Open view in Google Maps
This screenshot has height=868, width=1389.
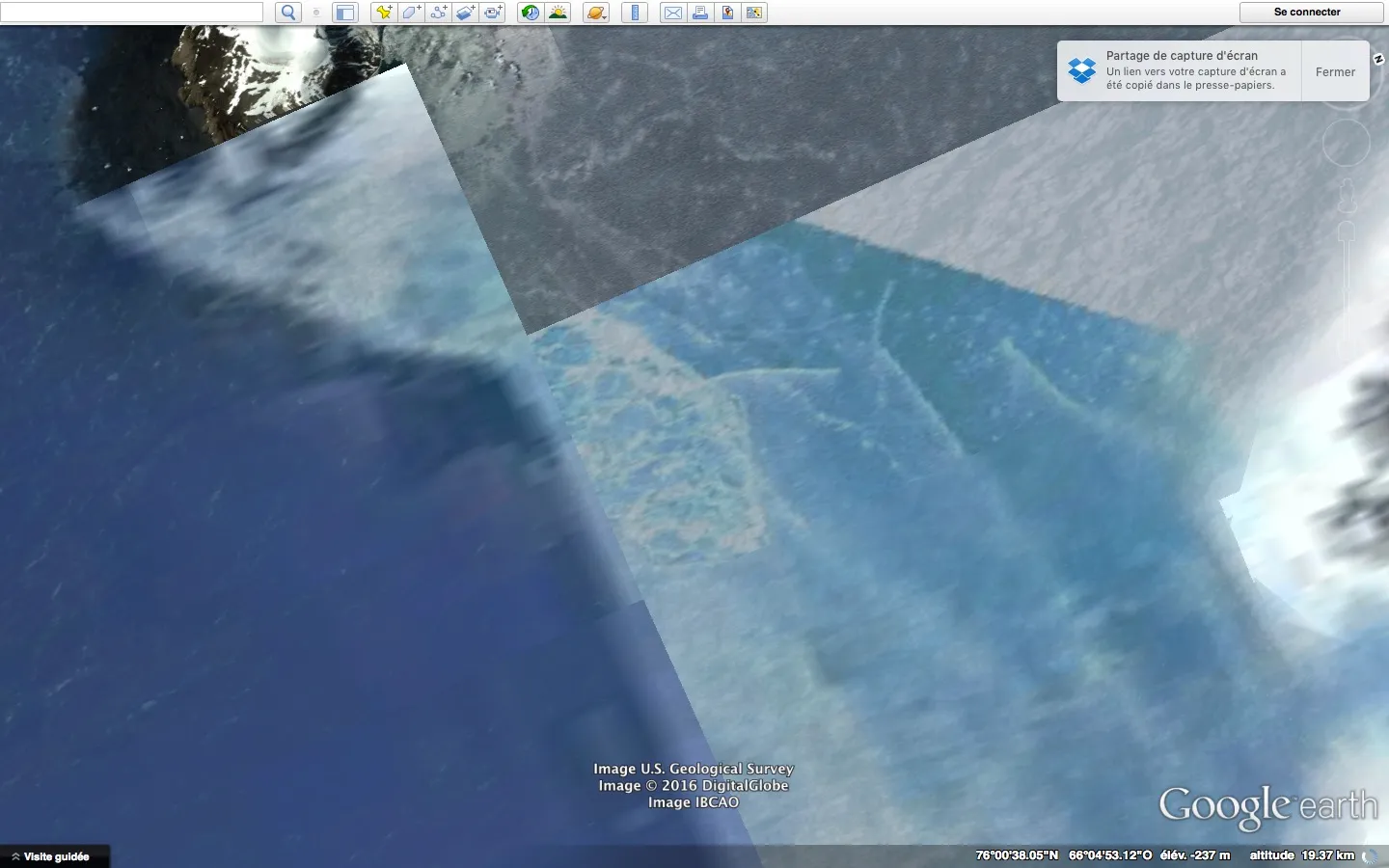[x=727, y=13]
